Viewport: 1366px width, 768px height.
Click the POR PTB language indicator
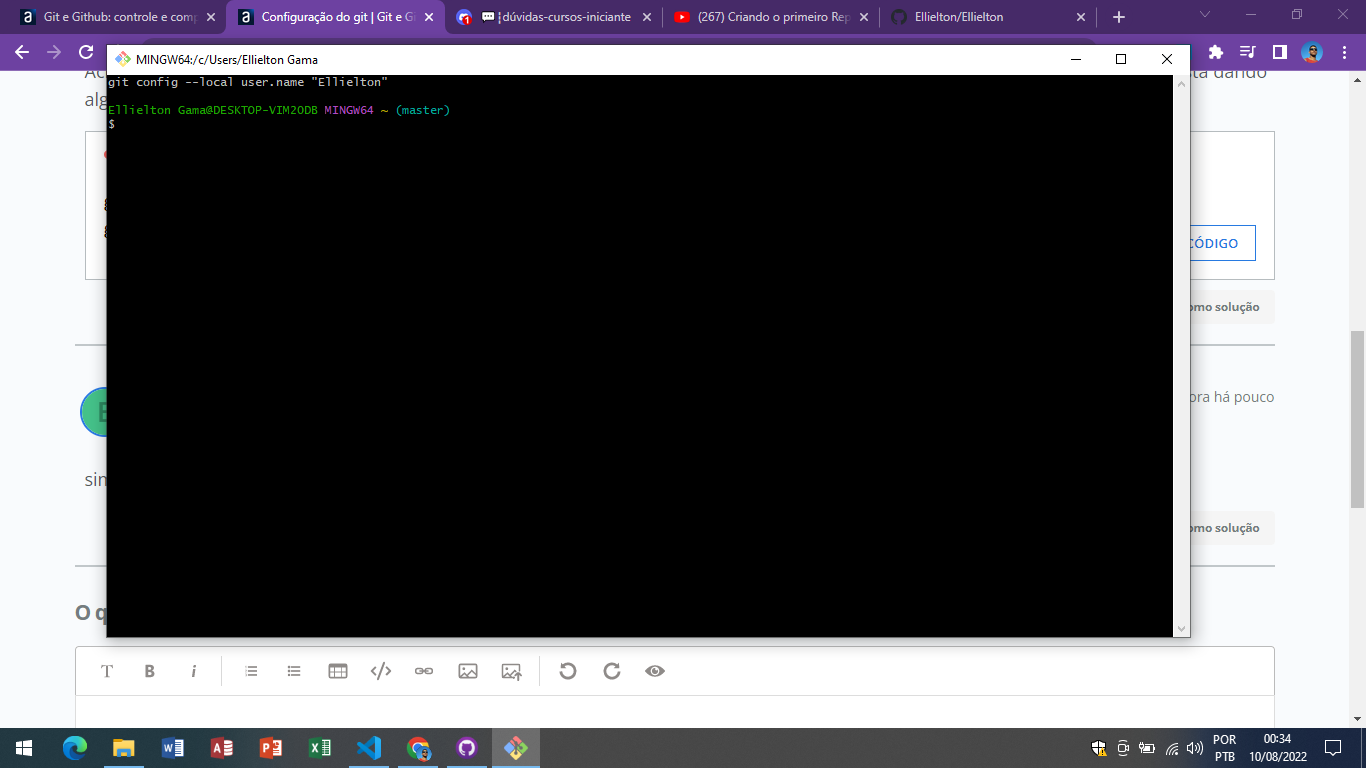point(1225,748)
